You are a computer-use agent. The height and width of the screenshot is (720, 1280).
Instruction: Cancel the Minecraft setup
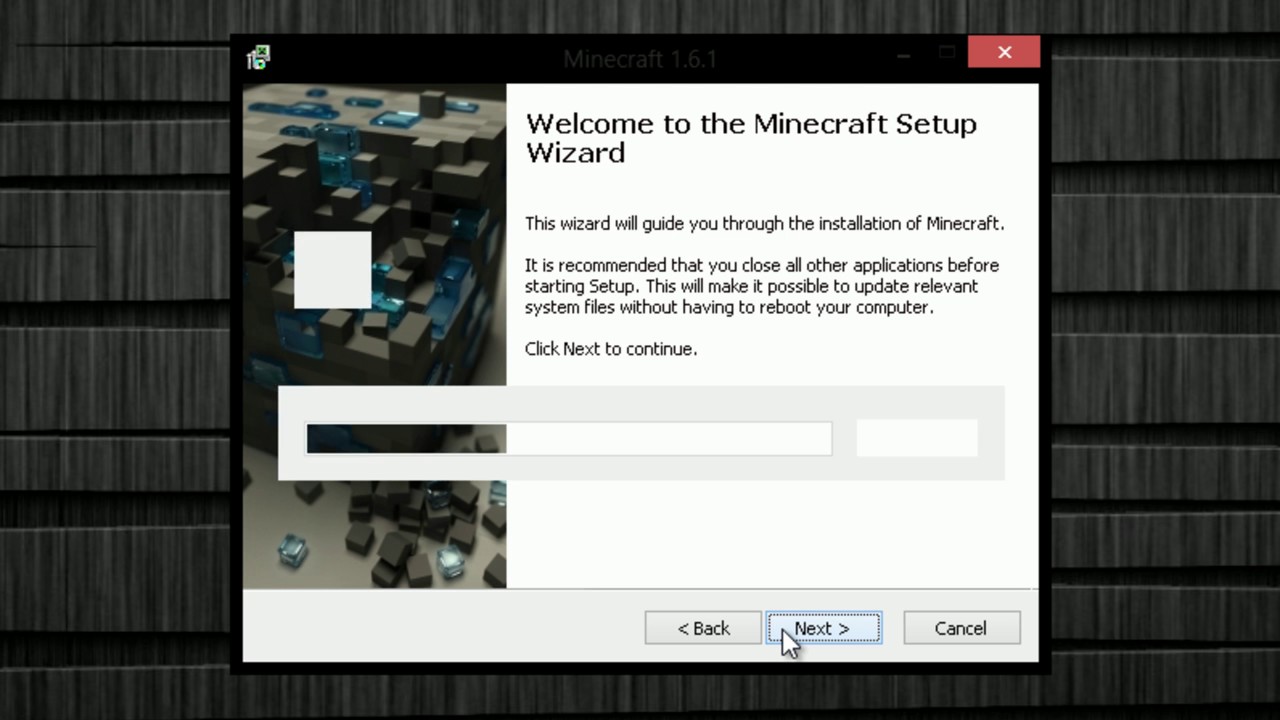[961, 628]
